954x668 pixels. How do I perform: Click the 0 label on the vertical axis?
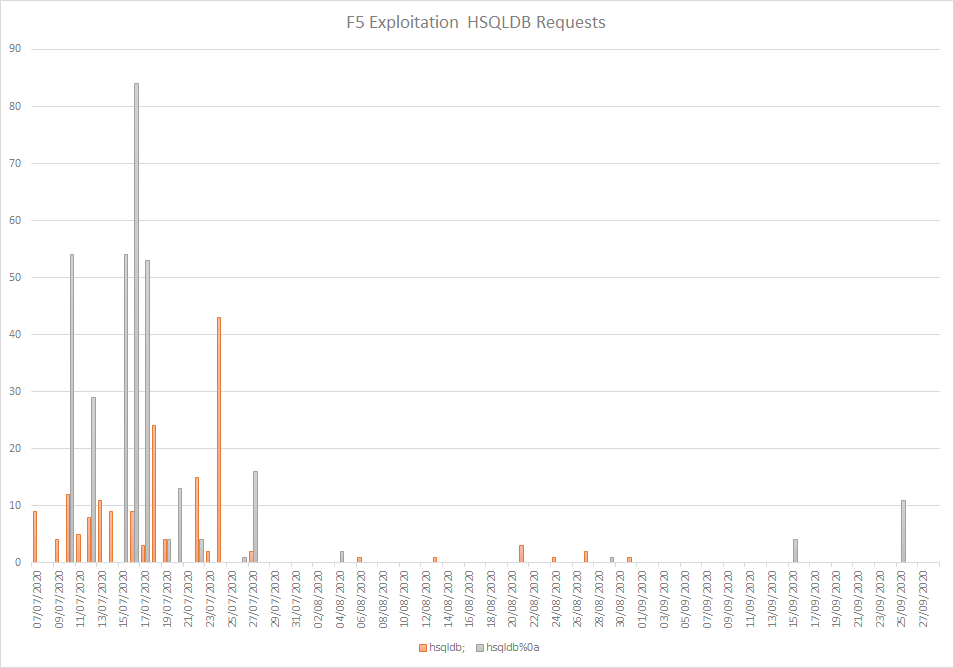pos(17,562)
